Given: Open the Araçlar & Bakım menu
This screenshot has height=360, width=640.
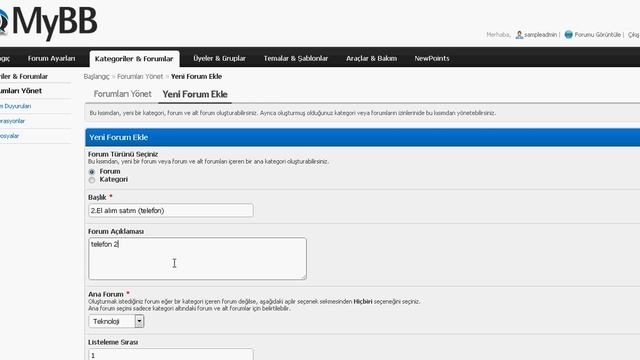Looking at the screenshot, I should (x=371, y=58).
